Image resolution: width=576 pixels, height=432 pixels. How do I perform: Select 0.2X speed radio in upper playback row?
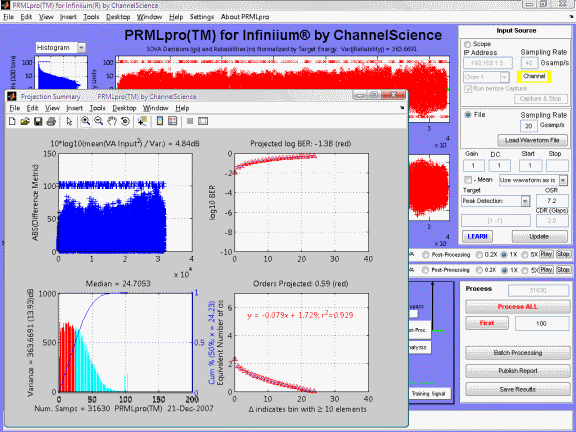tap(479, 255)
